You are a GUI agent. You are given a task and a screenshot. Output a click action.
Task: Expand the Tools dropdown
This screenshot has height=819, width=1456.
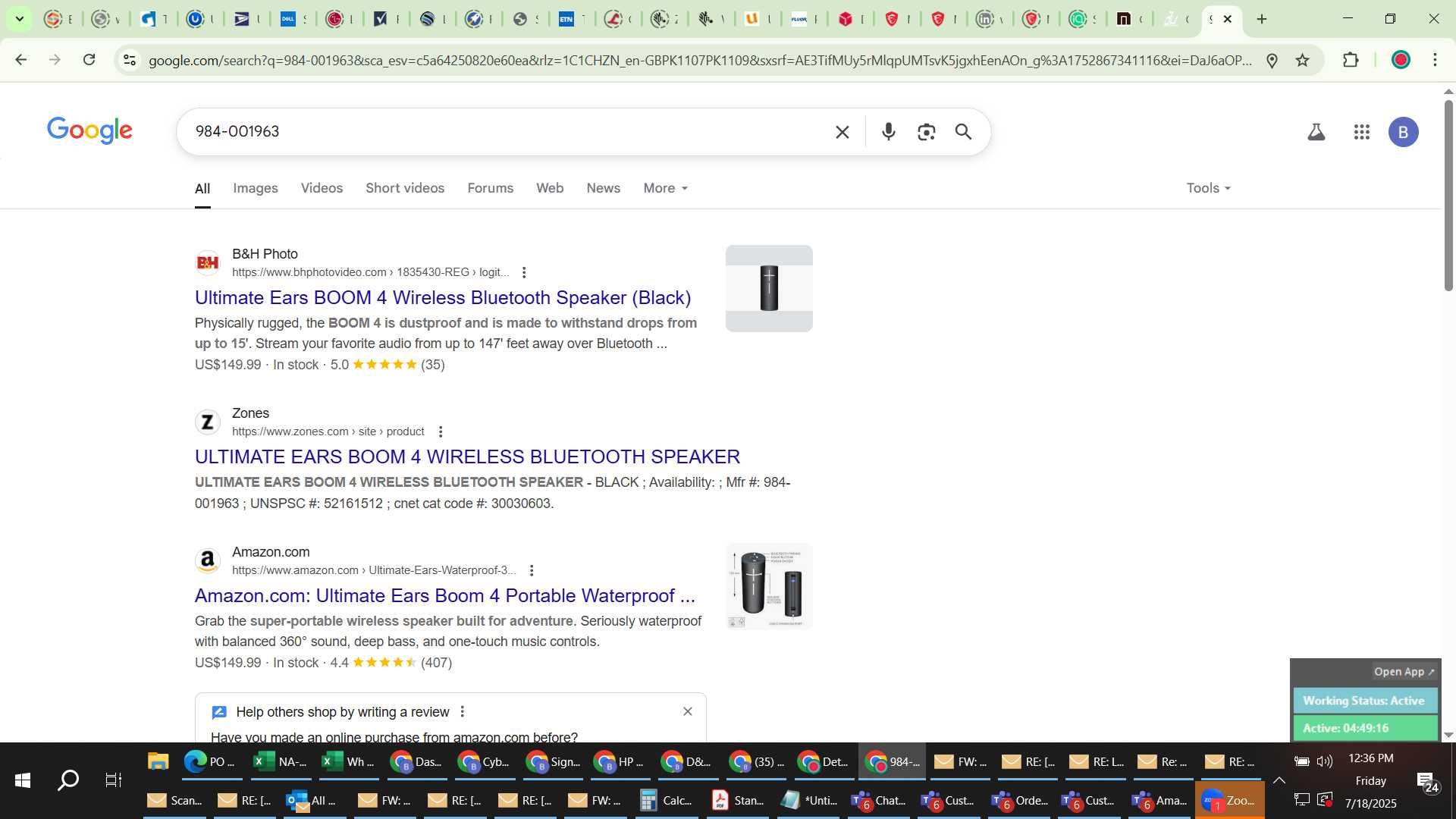click(x=1208, y=188)
